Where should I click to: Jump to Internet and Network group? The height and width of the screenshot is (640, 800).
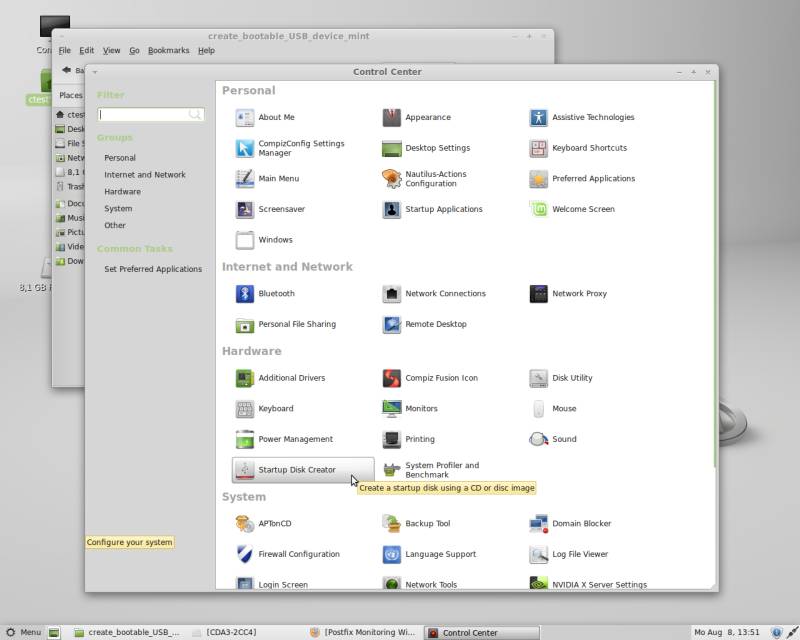(x=145, y=175)
